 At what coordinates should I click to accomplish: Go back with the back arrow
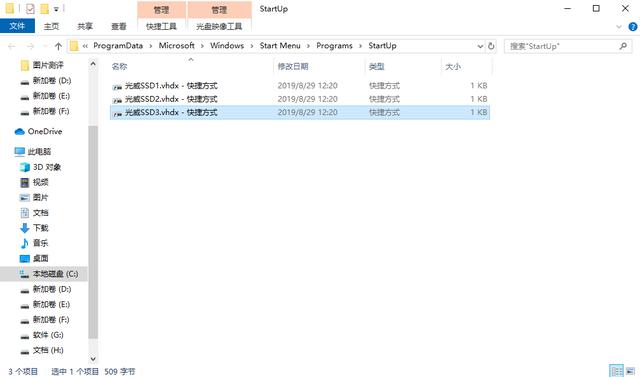pos(12,46)
